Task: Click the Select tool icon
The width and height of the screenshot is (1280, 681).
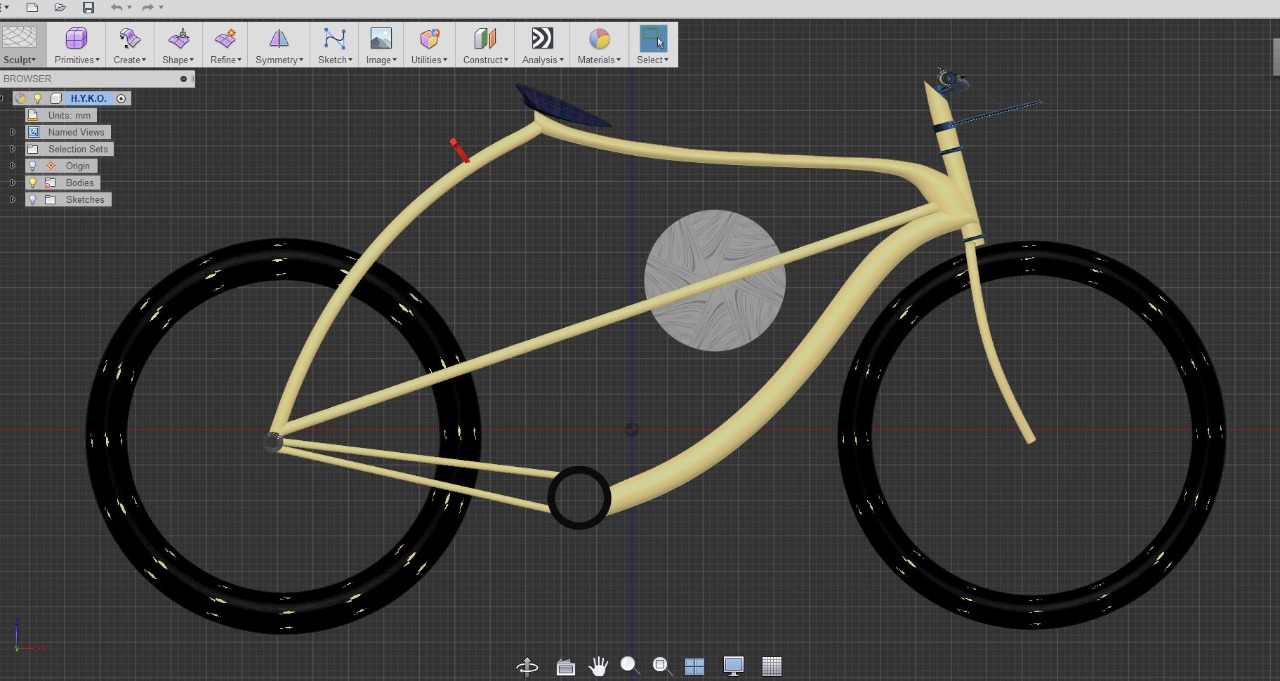Action: 653,39
